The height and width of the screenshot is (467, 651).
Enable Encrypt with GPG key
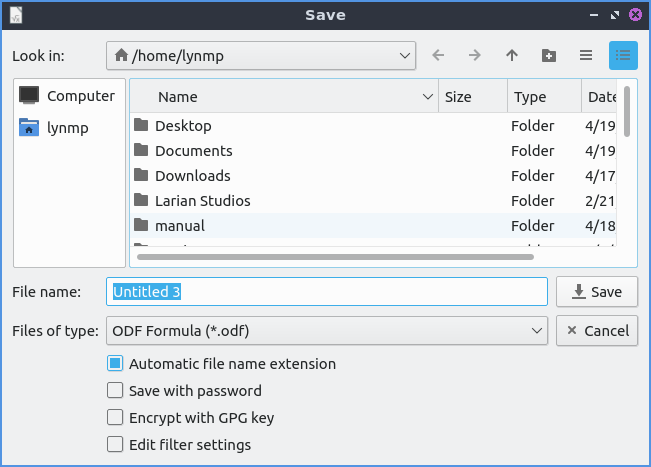[x=115, y=418]
